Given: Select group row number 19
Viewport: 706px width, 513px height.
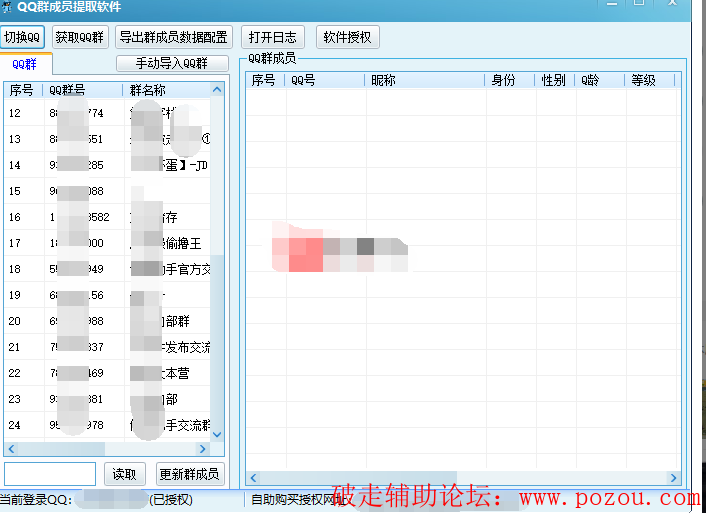Looking at the screenshot, I should coord(108,295).
